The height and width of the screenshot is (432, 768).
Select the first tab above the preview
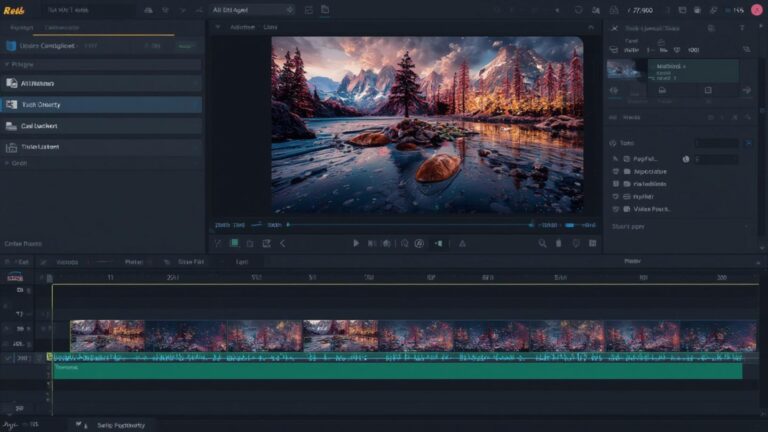(x=242, y=27)
